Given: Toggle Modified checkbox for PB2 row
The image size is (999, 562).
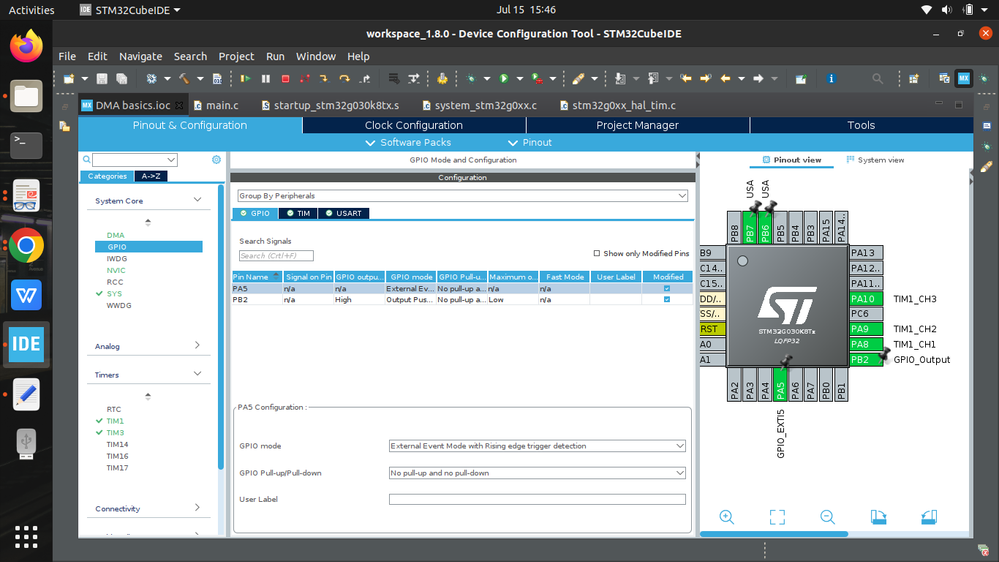Looking at the screenshot, I should pos(667,299).
